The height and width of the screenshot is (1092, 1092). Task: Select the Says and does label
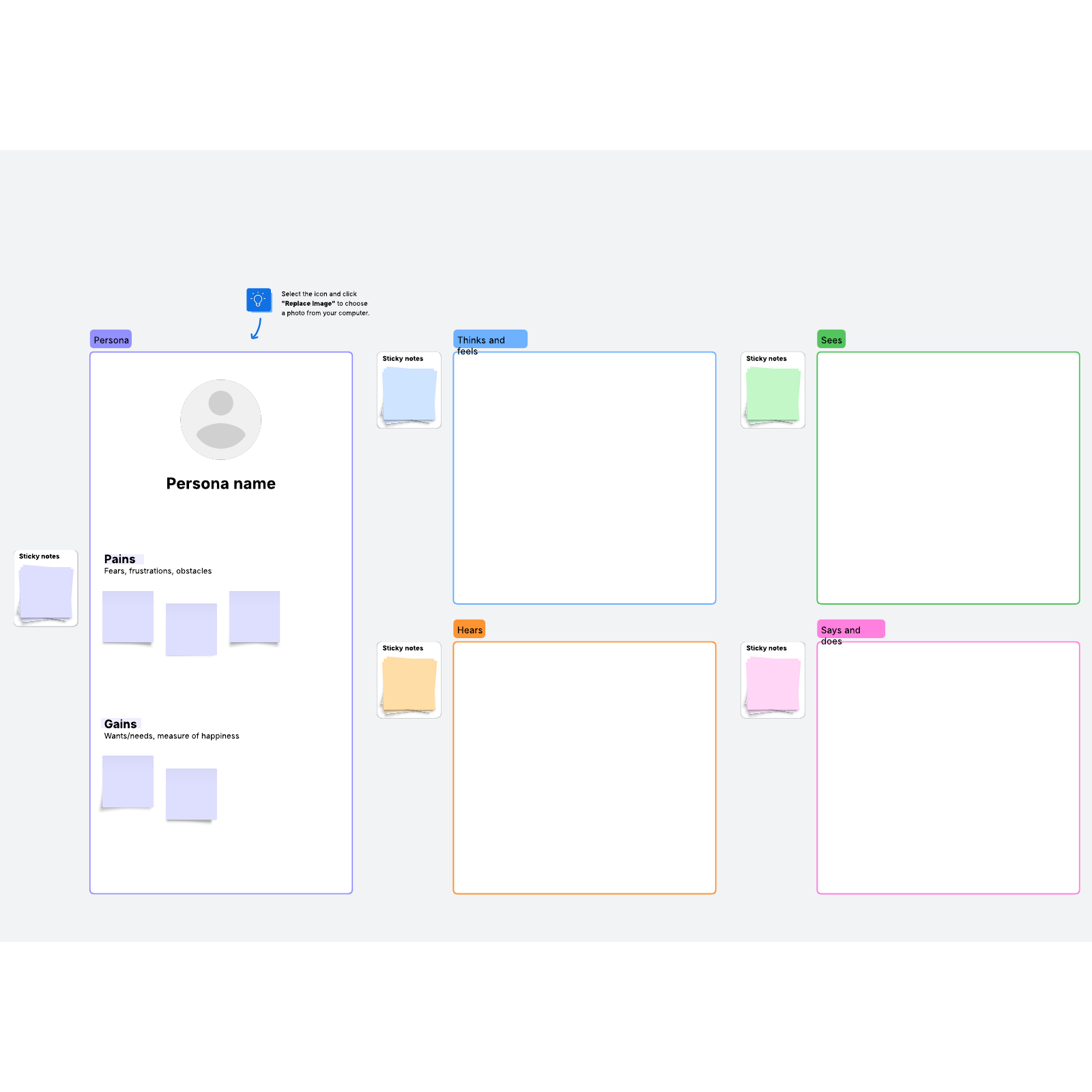851,629
